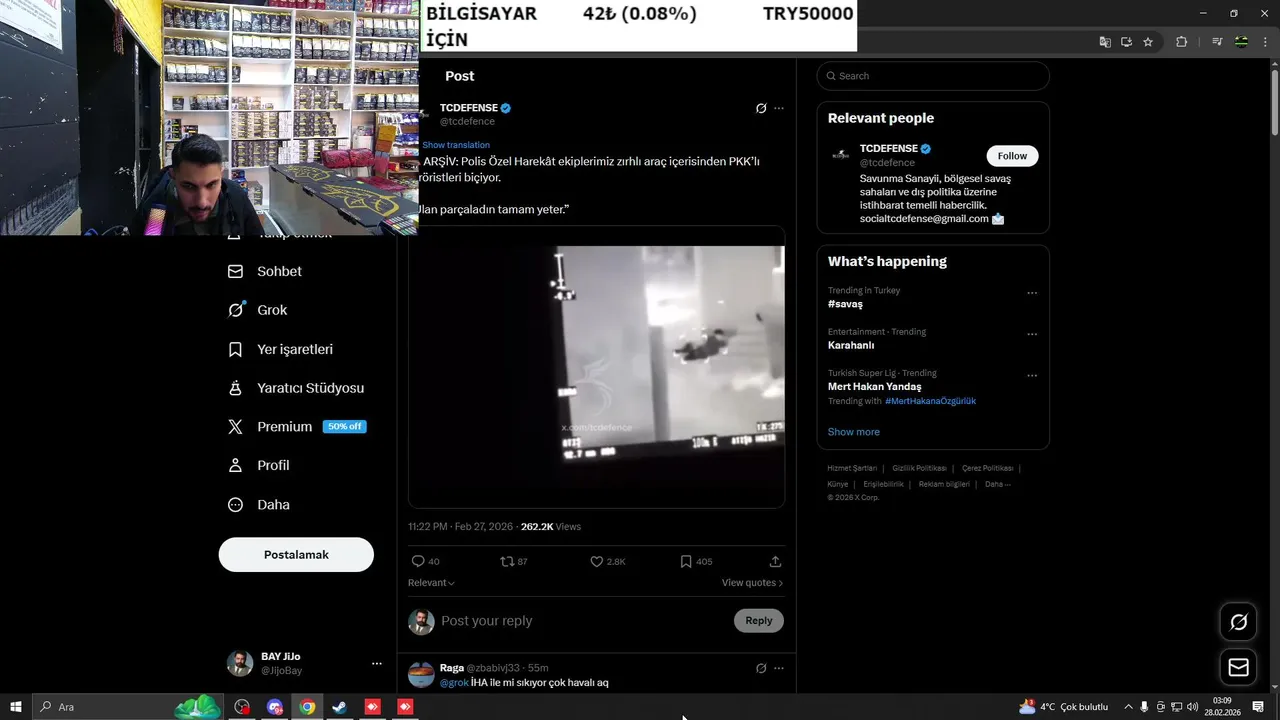This screenshot has height=720, width=1280.
Task: Open Çerez Politikası footer link
Action: (x=987, y=468)
